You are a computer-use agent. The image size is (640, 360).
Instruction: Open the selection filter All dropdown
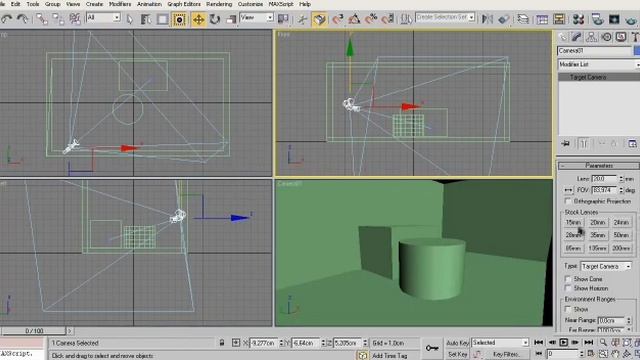(104, 18)
